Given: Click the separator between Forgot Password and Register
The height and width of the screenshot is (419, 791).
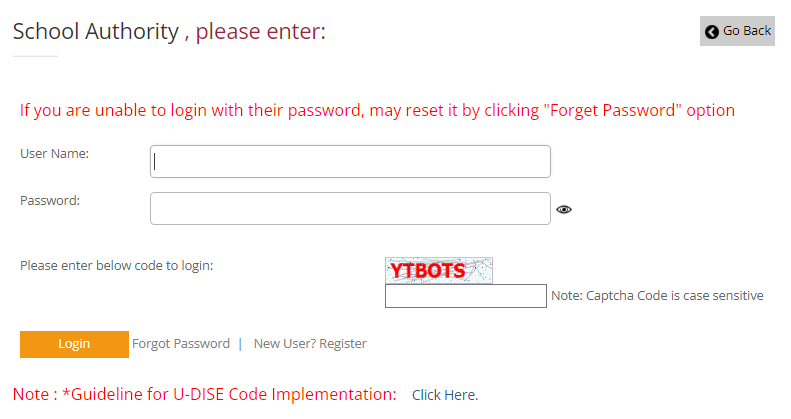Looking at the screenshot, I should pos(240,344).
